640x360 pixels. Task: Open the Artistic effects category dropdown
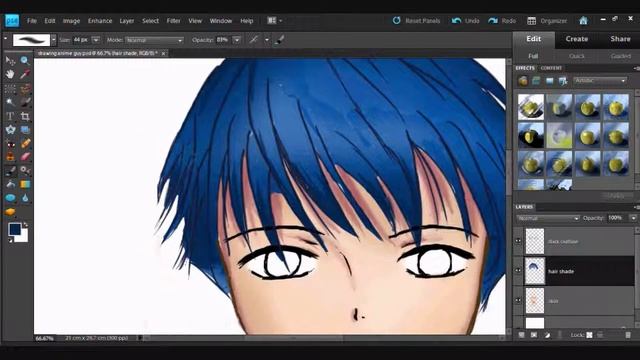600,81
